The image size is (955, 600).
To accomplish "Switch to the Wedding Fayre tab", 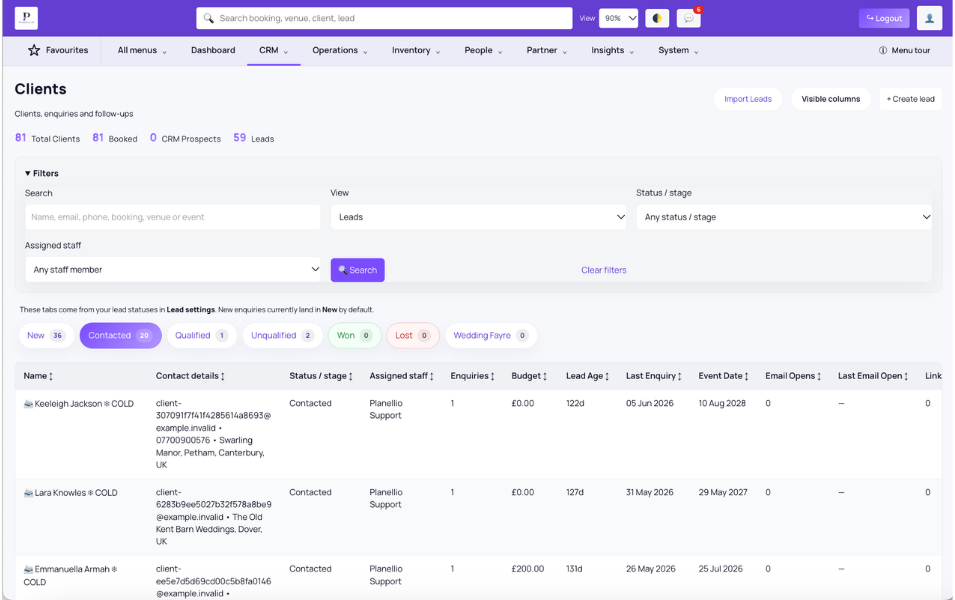I will pyautogui.click(x=491, y=336).
